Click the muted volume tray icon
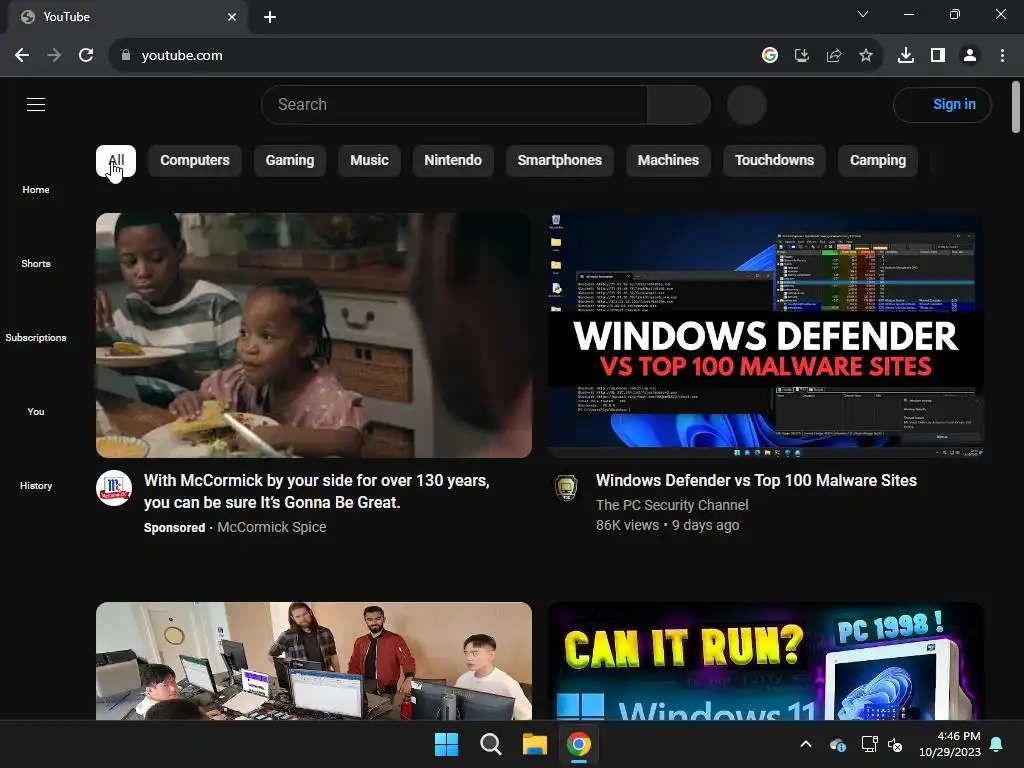Image resolution: width=1024 pixels, height=768 pixels. (x=895, y=744)
